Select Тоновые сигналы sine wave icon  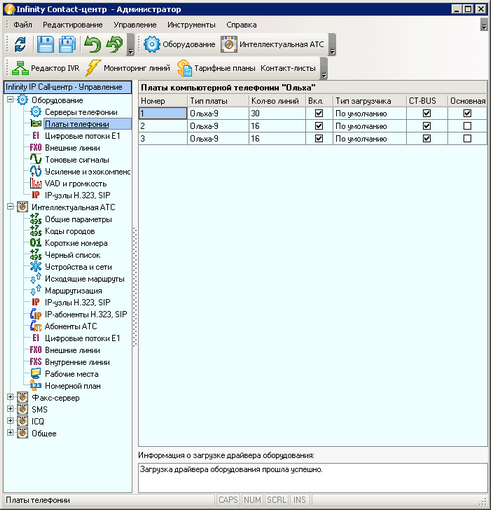(36, 160)
